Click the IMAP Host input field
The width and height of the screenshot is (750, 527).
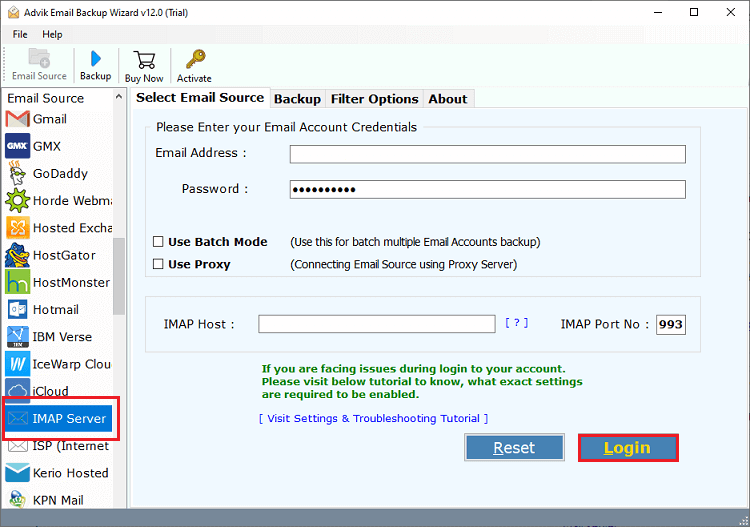click(376, 324)
